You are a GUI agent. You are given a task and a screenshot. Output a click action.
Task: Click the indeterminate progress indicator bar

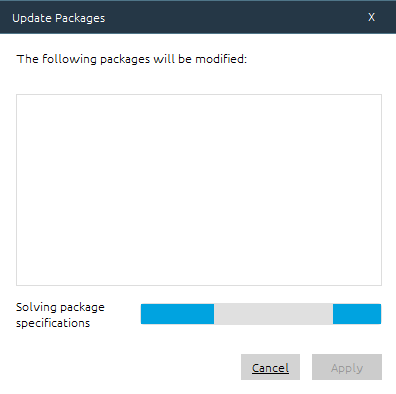261,314
